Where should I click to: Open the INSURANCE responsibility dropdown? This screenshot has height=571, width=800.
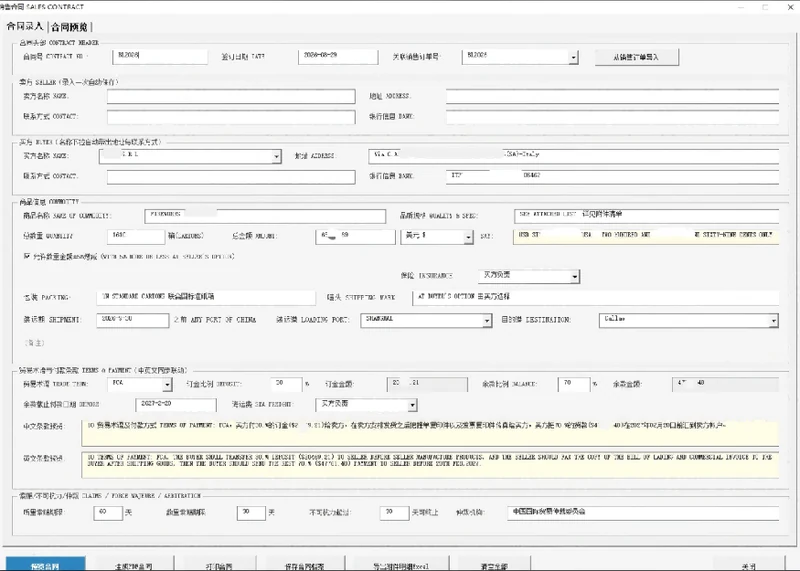point(574,276)
